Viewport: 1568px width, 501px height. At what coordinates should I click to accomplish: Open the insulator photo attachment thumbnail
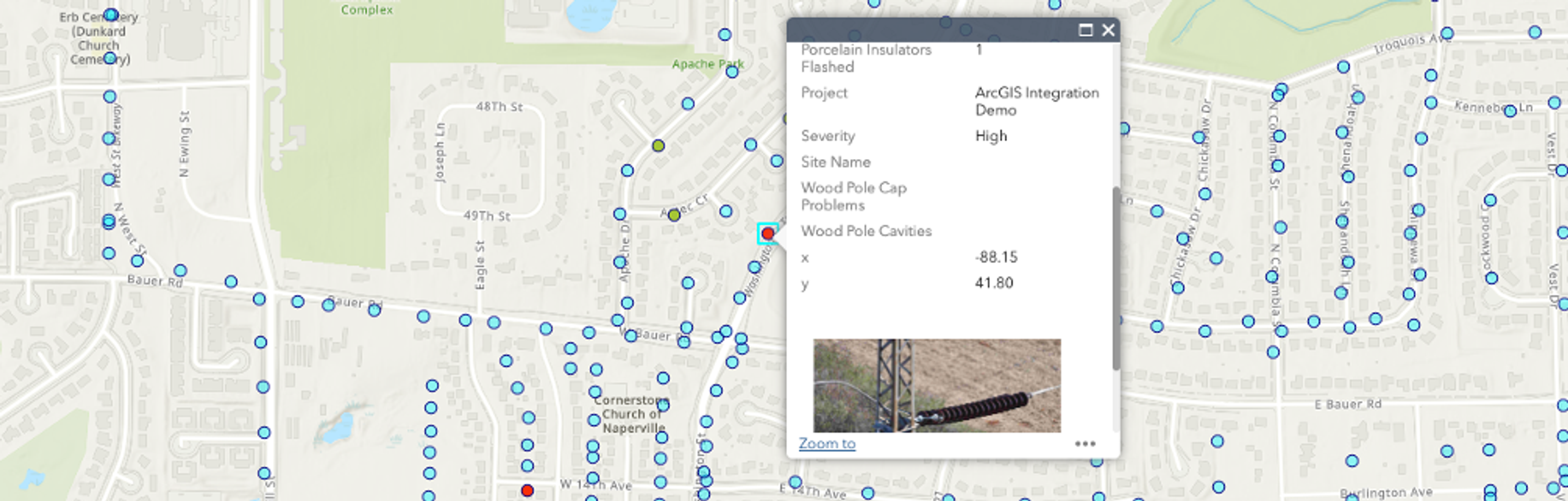pyautogui.click(x=937, y=385)
